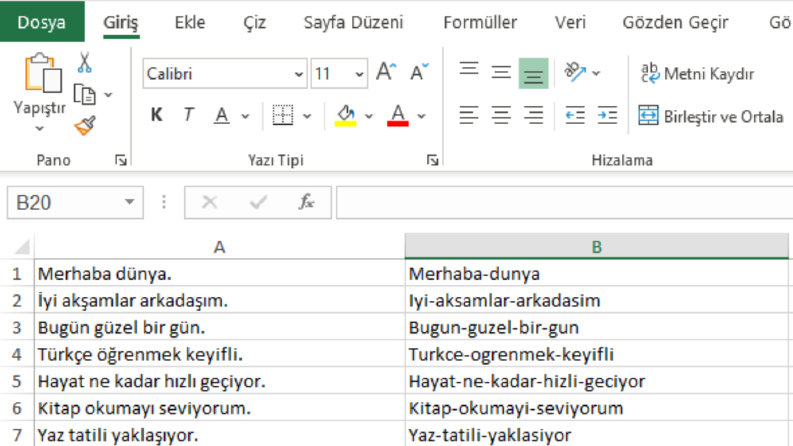Toggle underline with the underlined A

tap(221, 115)
